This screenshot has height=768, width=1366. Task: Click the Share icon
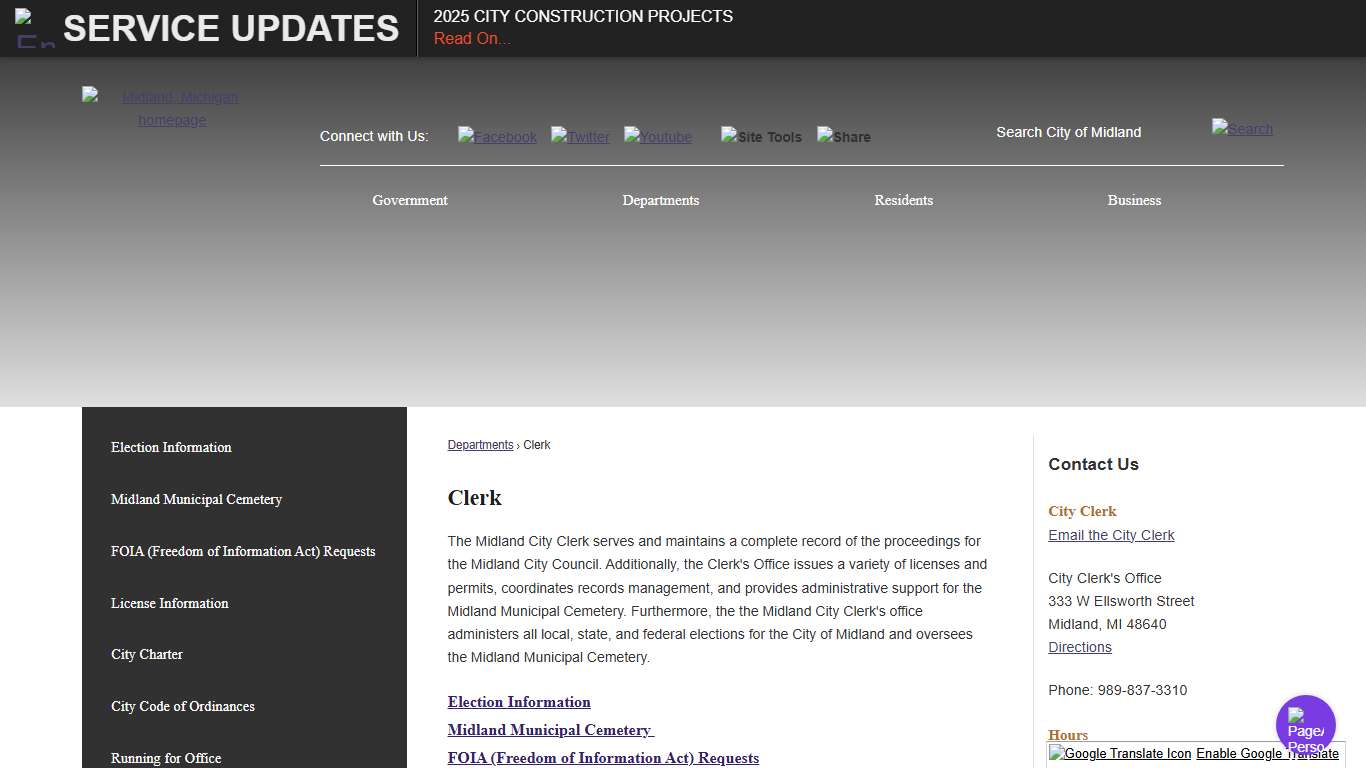(843, 137)
